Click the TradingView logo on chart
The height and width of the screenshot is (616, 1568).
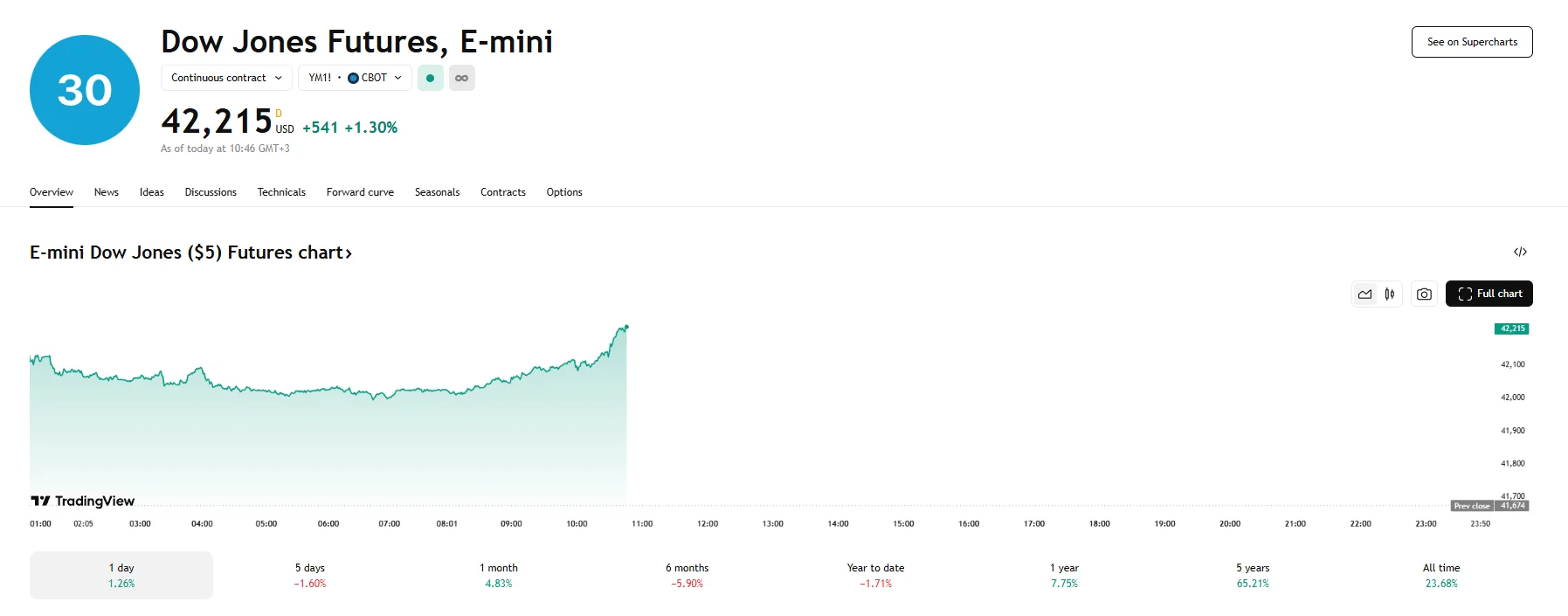click(x=83, y=501)
